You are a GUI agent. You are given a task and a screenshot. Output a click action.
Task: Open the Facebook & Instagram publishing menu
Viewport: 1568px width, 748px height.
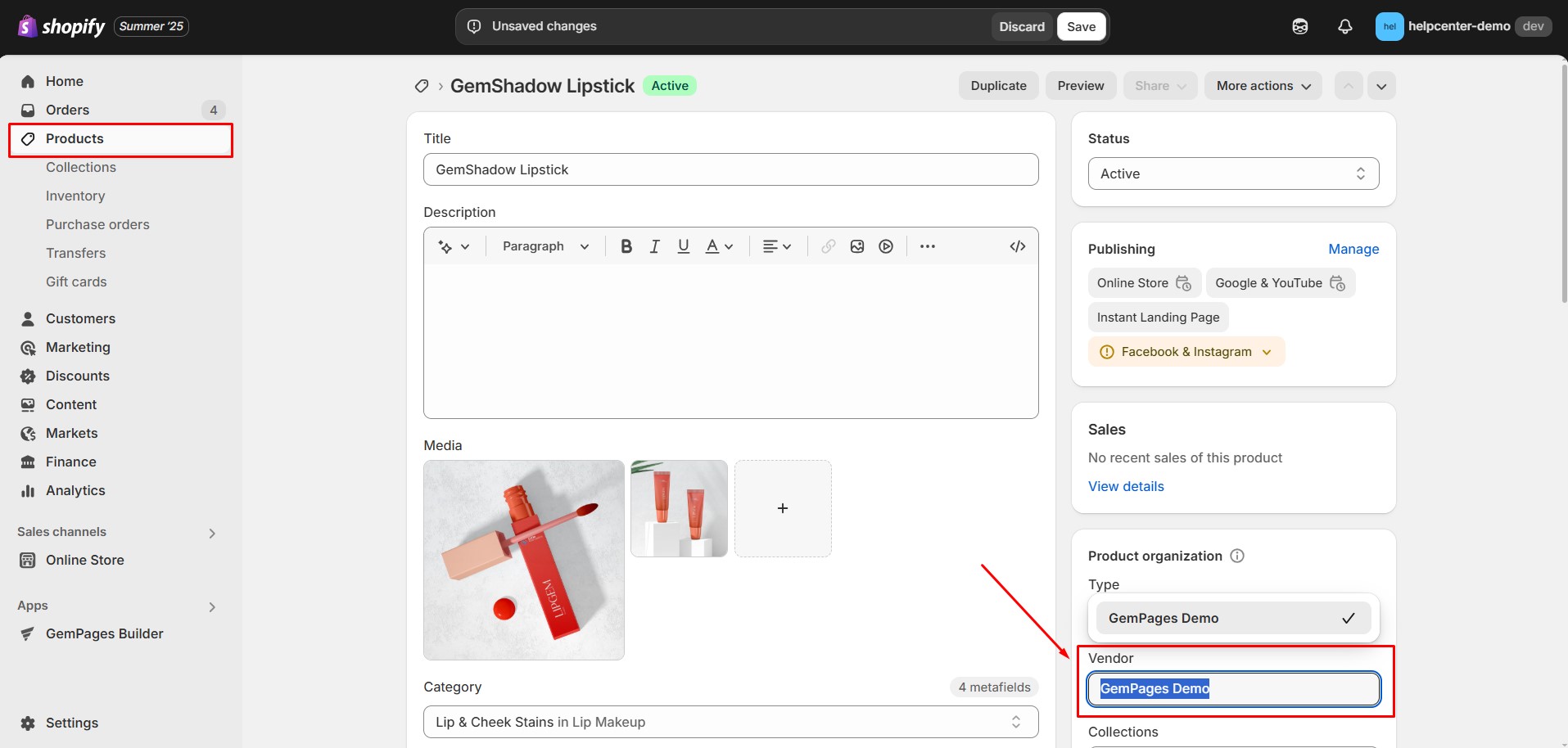1185,351
